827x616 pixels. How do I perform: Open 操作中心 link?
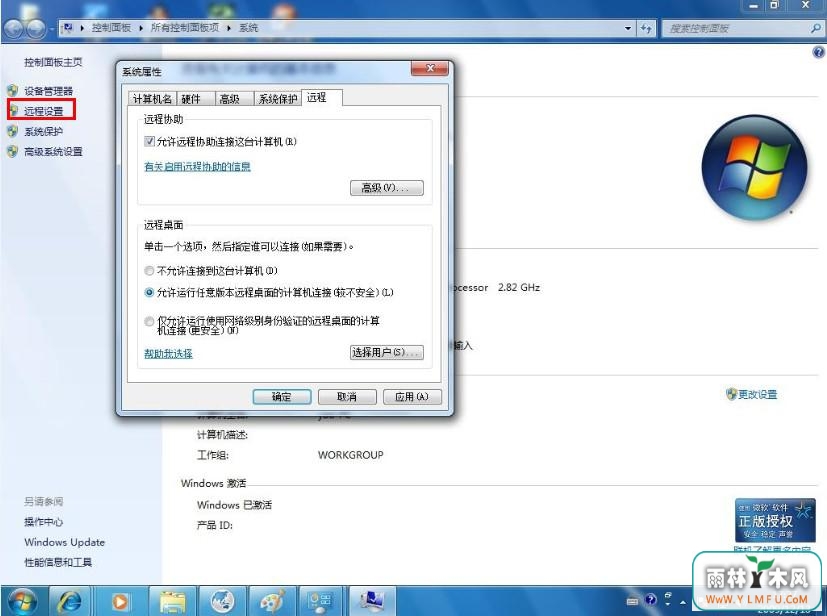(x=44, y=522)
